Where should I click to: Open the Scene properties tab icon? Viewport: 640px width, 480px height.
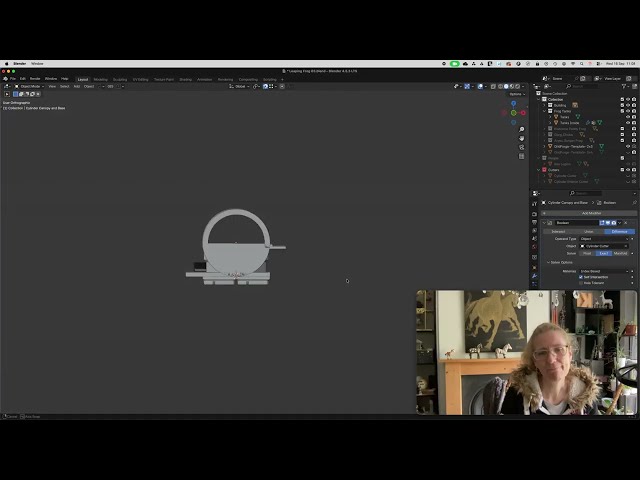534,239
